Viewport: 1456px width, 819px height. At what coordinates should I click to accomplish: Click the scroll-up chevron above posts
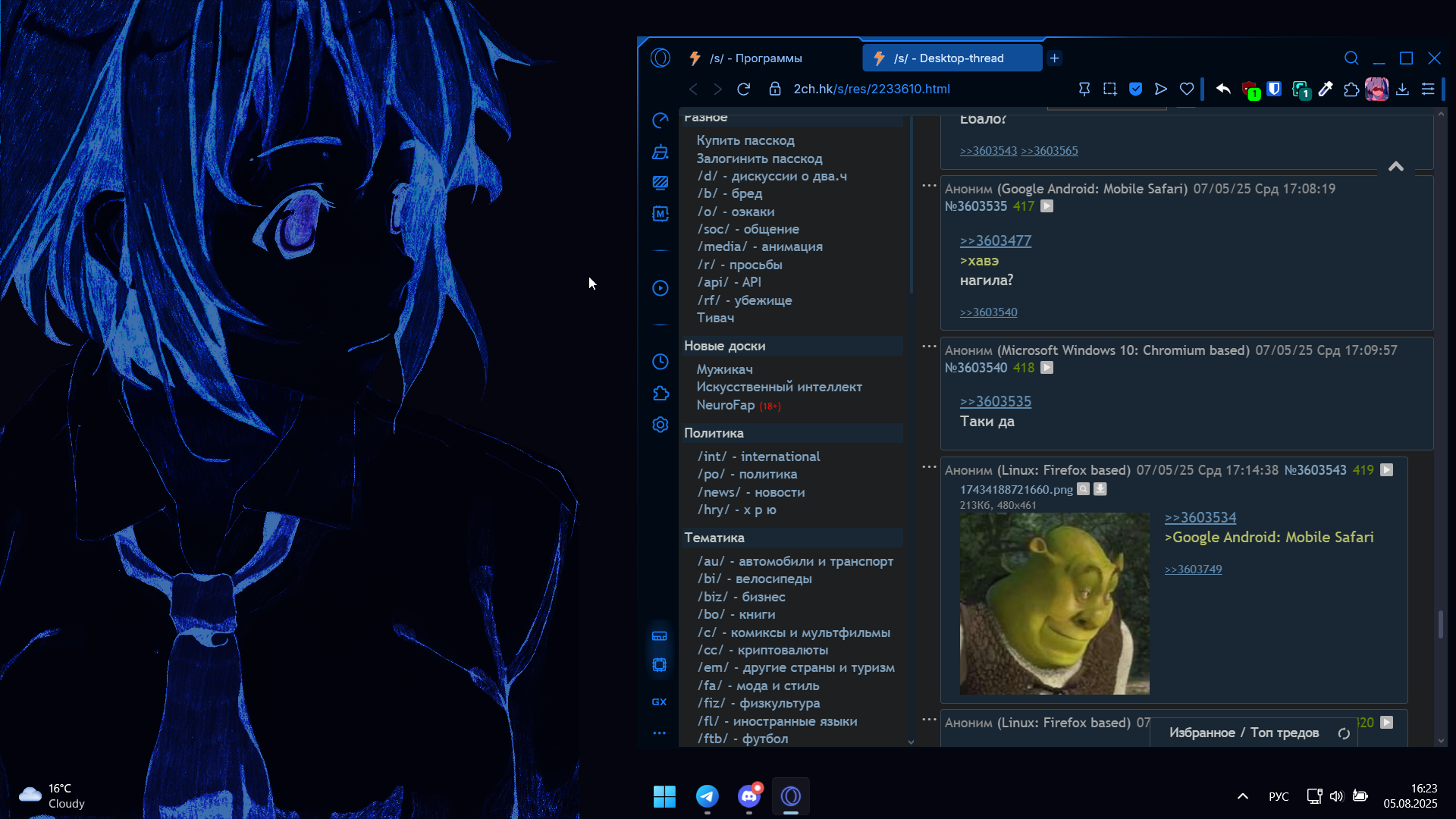coord(1395,167)
